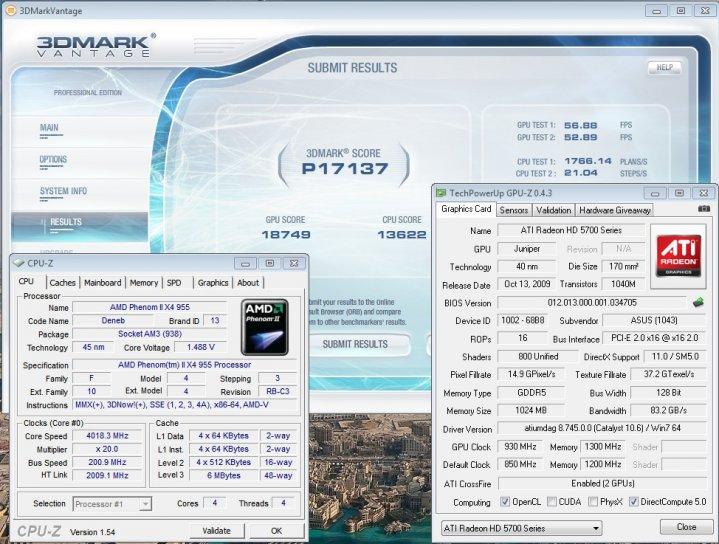Open the ATI Radeon HD 5700 Series dropdown
The height and width of the screenshot is (544, 719).
point(521,527)
